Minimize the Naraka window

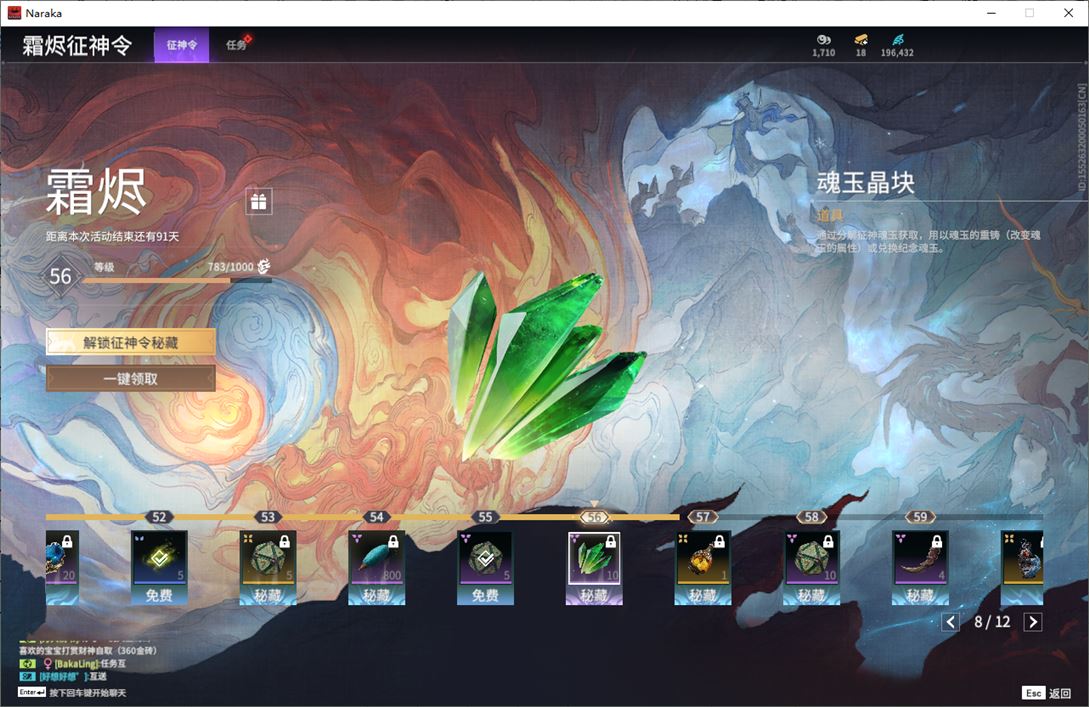pyautogui.click(x=992, y=13)
